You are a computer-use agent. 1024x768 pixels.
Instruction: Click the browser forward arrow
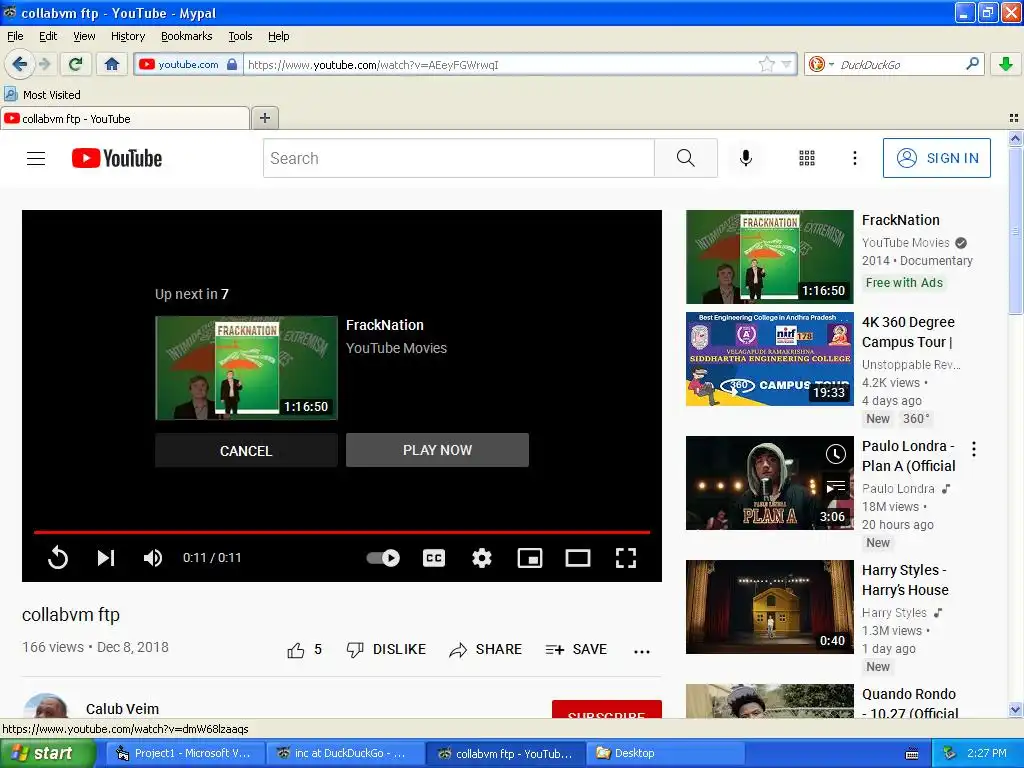[x=44, y=64]
